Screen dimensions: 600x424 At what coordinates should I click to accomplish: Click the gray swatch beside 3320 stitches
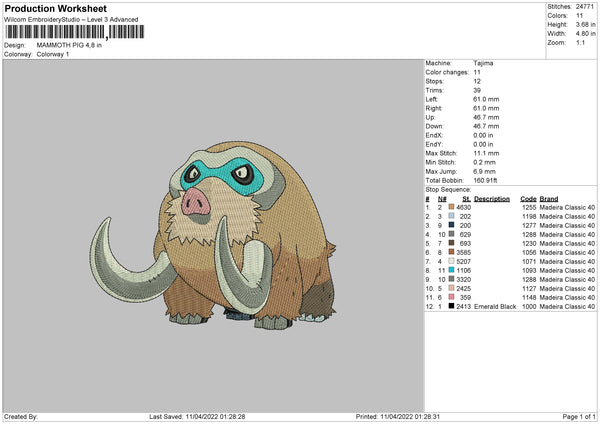click(451, 279)
